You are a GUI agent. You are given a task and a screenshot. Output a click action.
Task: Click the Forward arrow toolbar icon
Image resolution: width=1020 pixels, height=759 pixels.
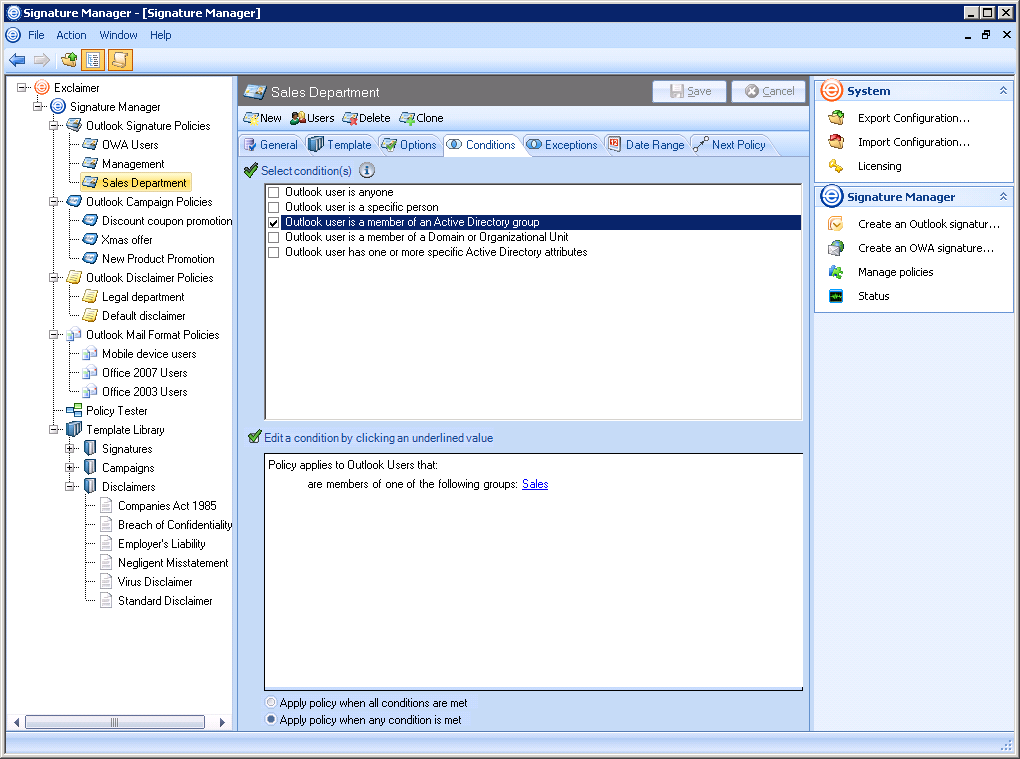click(x=42, y=60)
